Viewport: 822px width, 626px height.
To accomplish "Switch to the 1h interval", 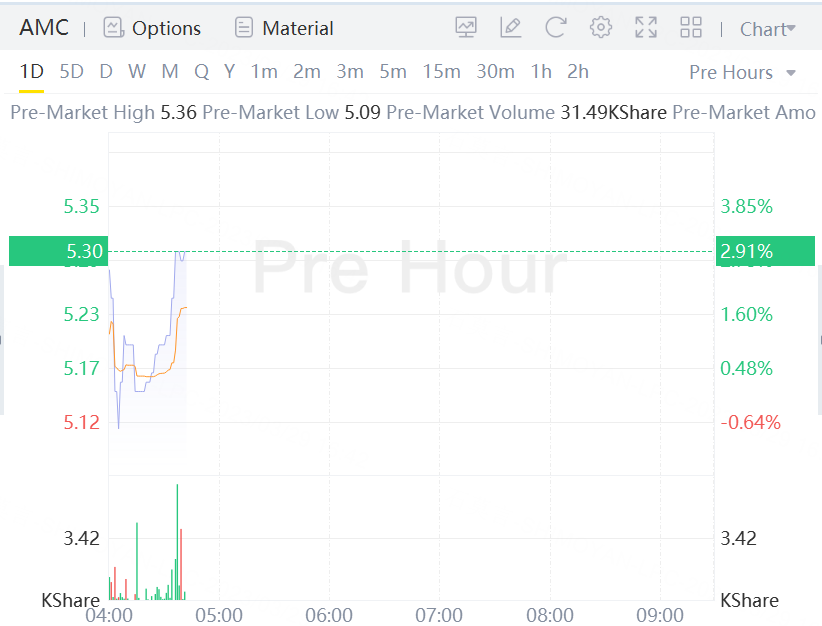I will pos(541,71).
